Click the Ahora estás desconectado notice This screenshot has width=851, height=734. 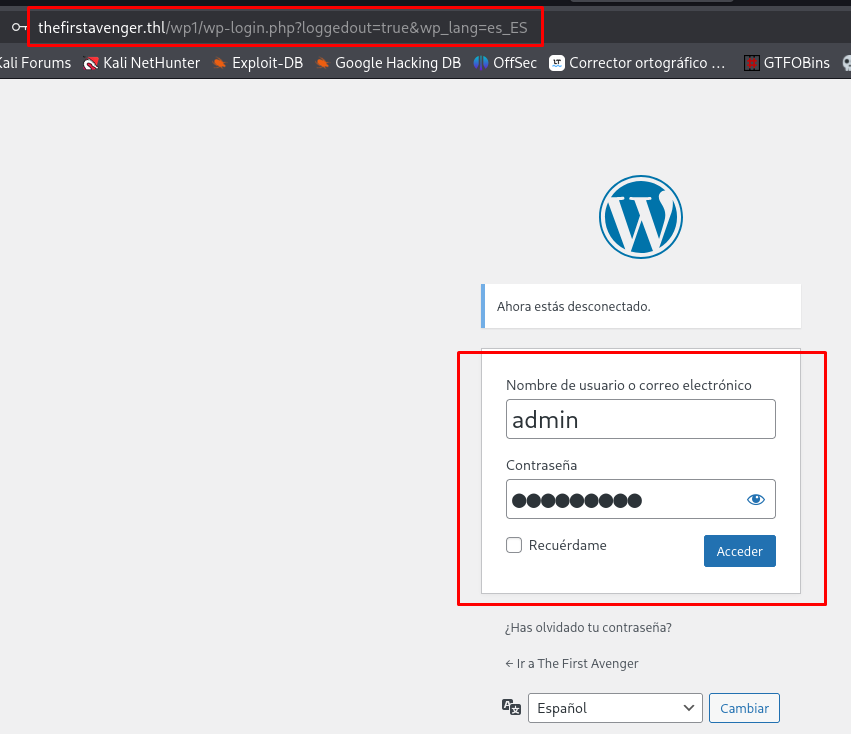[640, 306]
